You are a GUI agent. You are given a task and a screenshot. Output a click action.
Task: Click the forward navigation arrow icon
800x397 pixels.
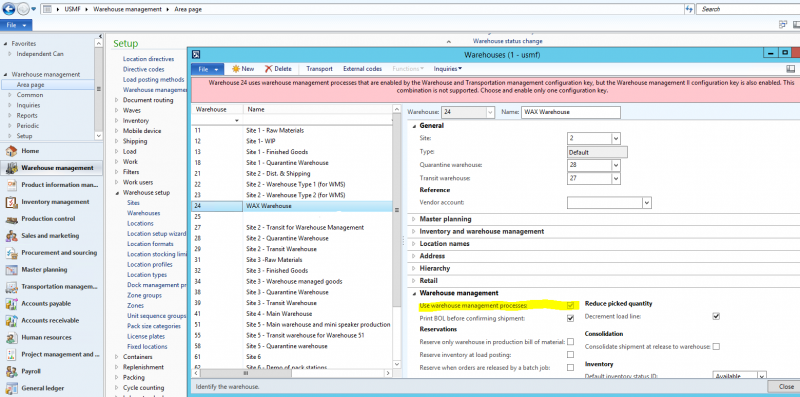[23, 9]
